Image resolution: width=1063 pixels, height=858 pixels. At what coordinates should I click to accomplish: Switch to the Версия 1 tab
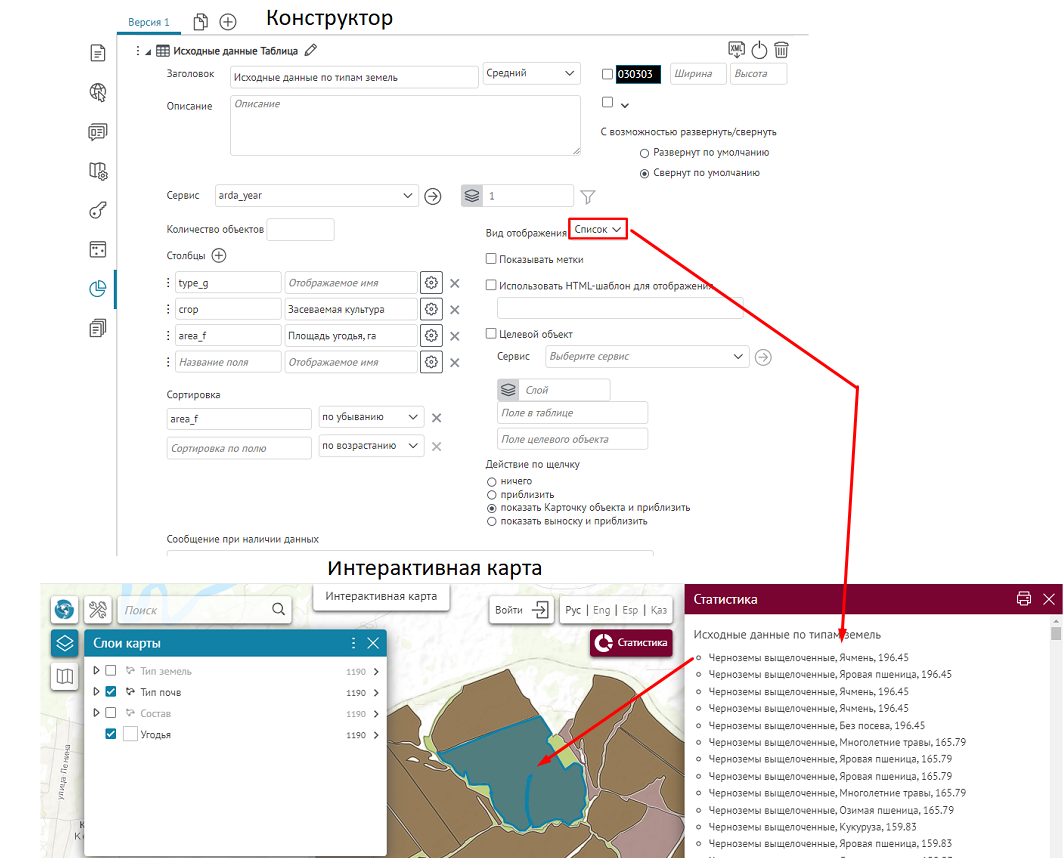tap(150, 22)
